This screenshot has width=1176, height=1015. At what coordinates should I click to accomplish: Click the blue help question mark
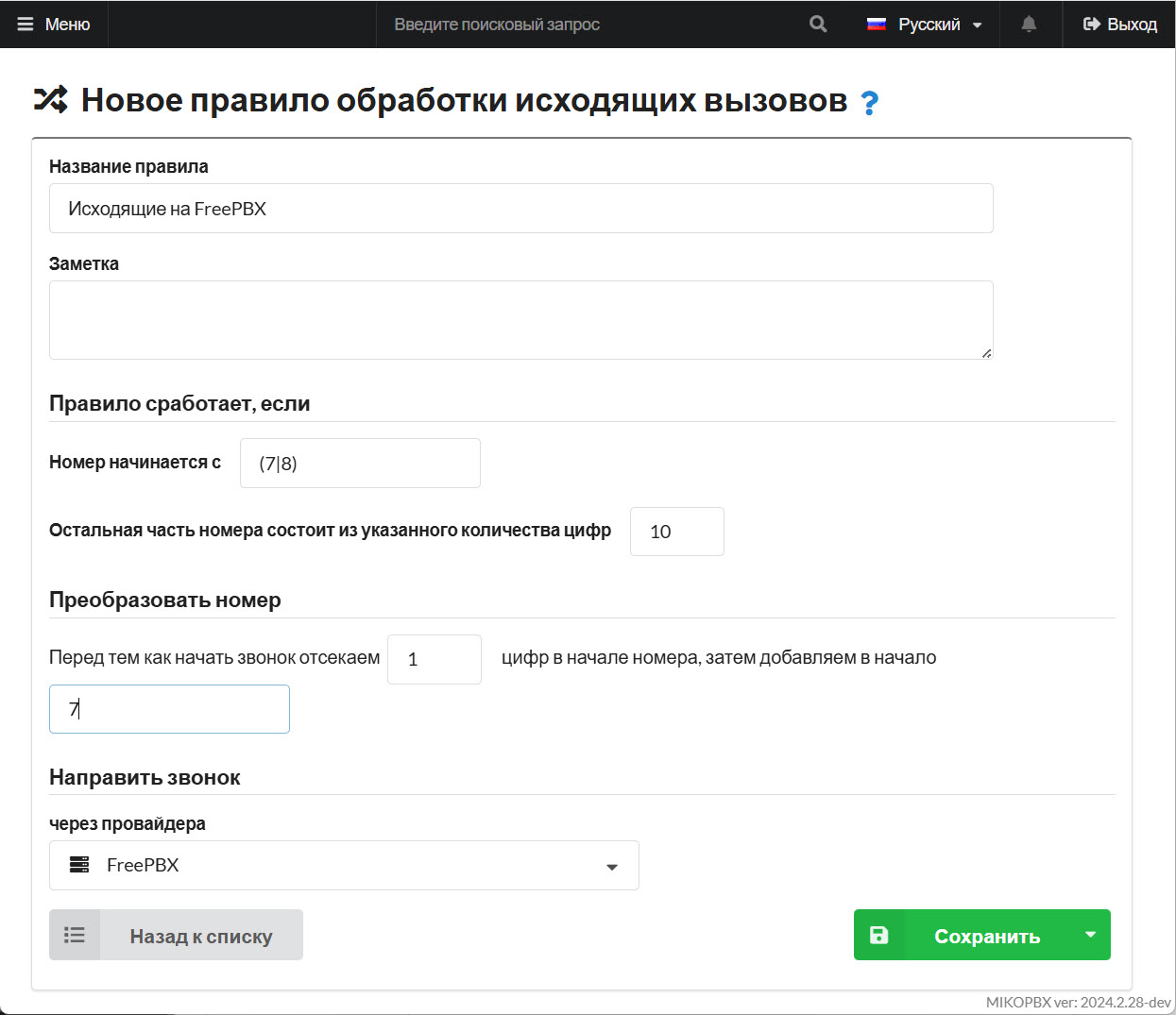(x=869, y=102)
